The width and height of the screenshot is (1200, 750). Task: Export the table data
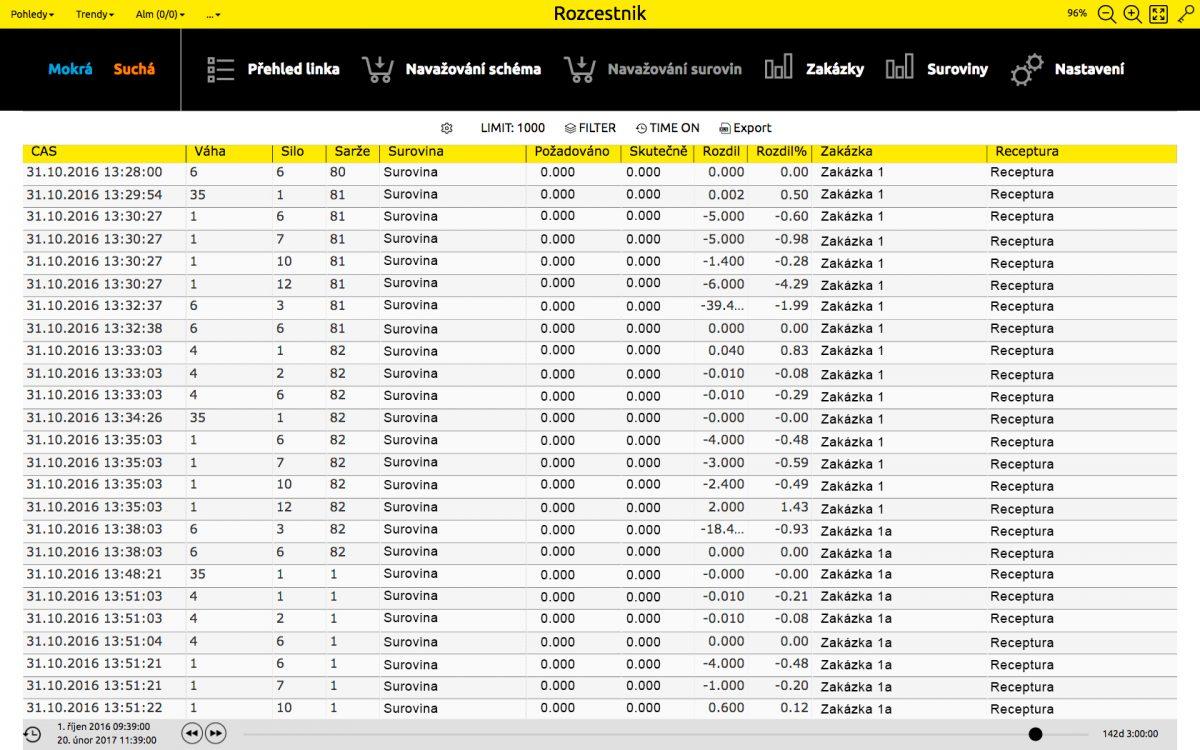point(745,128)
